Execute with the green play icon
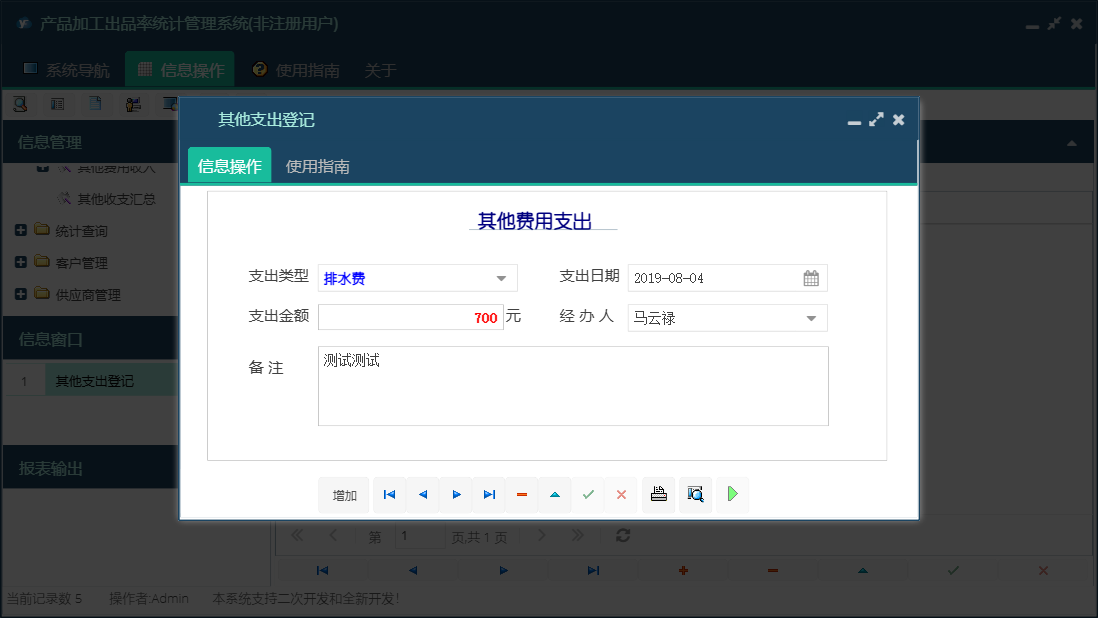1098x618 pixels. click(x=732, y=494)
